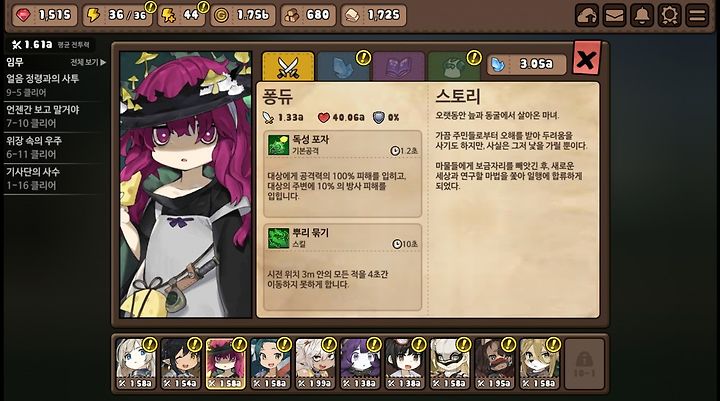Image resolution: width=720 pixels, height=401 pixels.
Task: Switch to the blue crystal tab
Action: [x=343, y=67]
